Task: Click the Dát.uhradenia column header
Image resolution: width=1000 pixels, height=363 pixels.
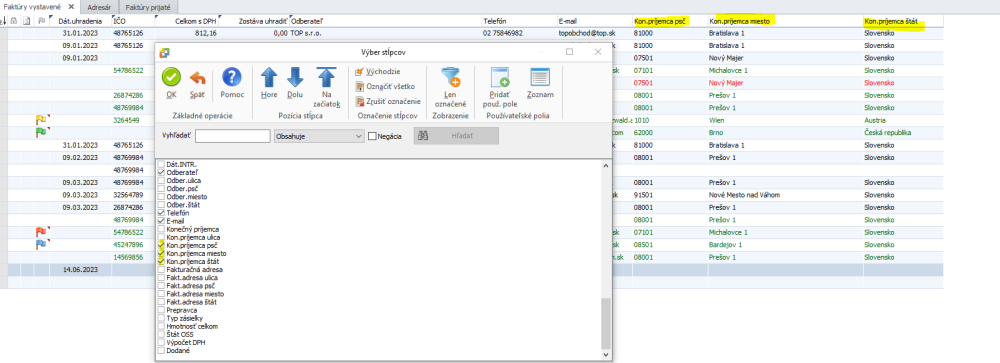Action: pos(80,21)
